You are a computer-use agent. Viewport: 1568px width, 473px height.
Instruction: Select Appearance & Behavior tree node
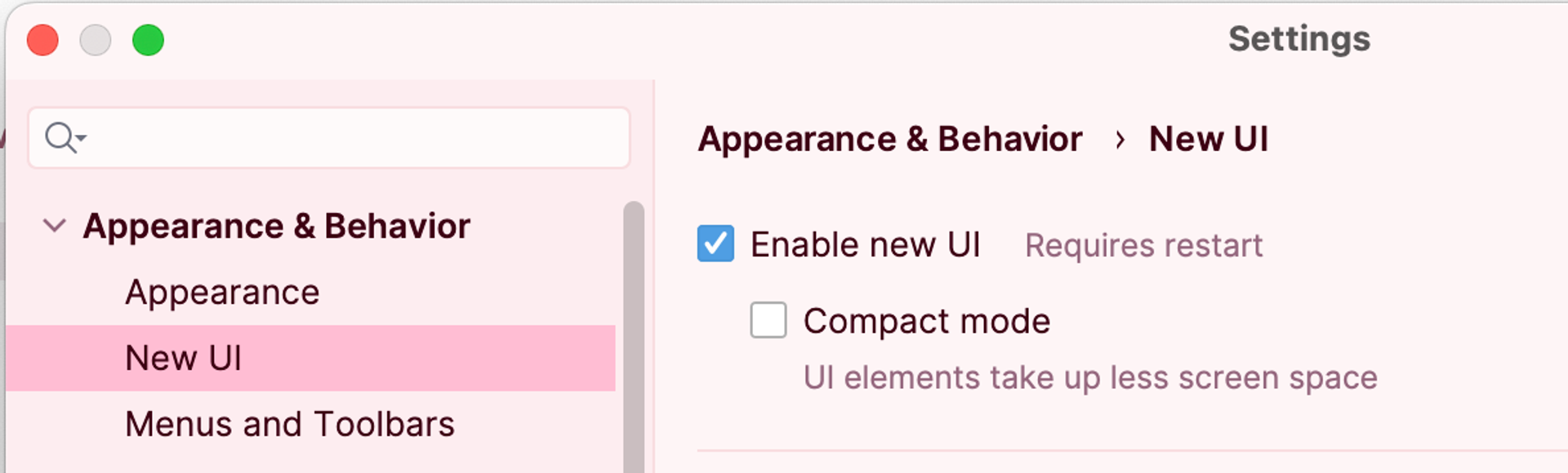point(276,226)
